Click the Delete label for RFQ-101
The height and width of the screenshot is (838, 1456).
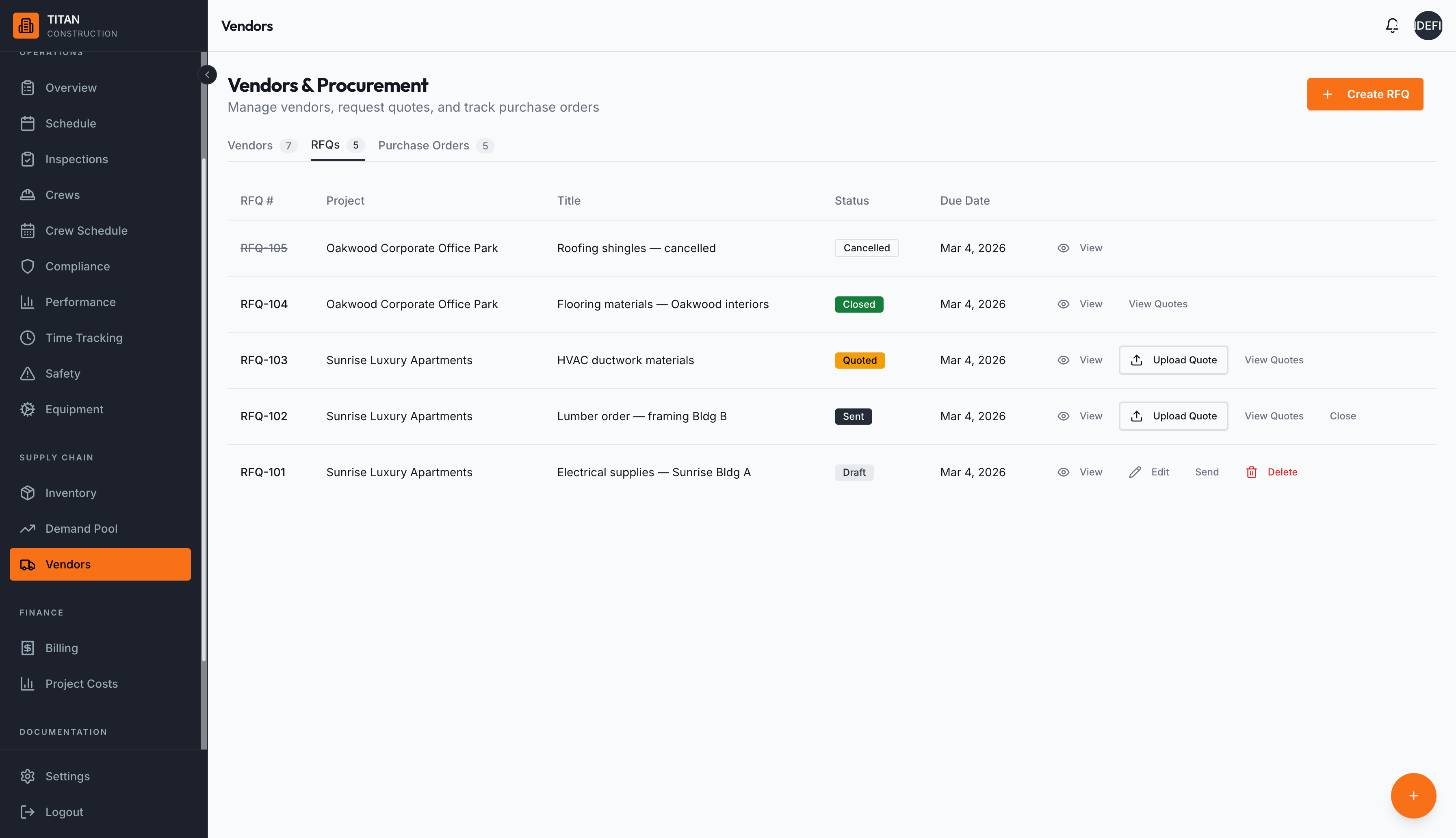click(x=1282, y=472)
